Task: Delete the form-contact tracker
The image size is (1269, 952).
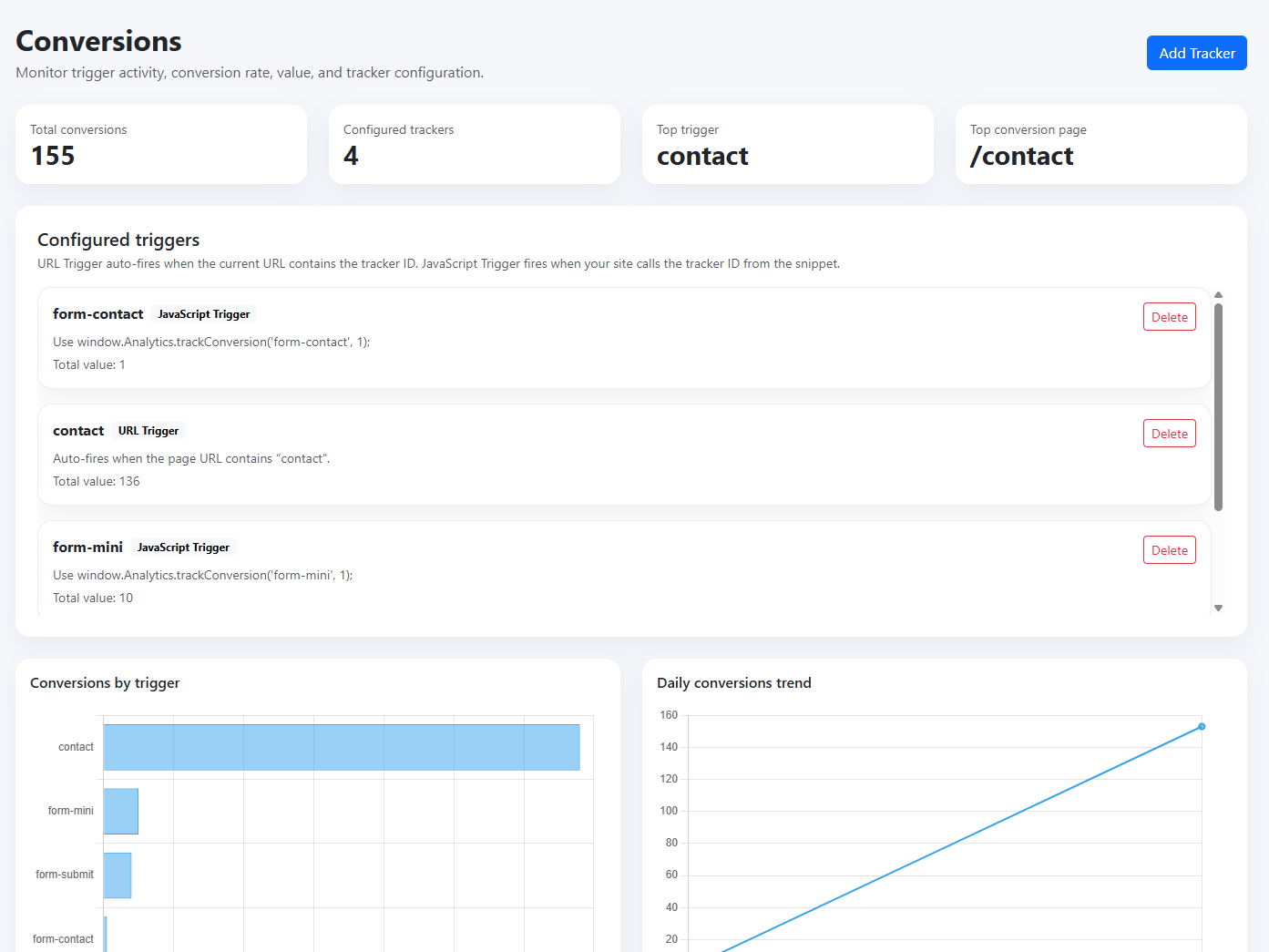Action: click(1169, 317)
